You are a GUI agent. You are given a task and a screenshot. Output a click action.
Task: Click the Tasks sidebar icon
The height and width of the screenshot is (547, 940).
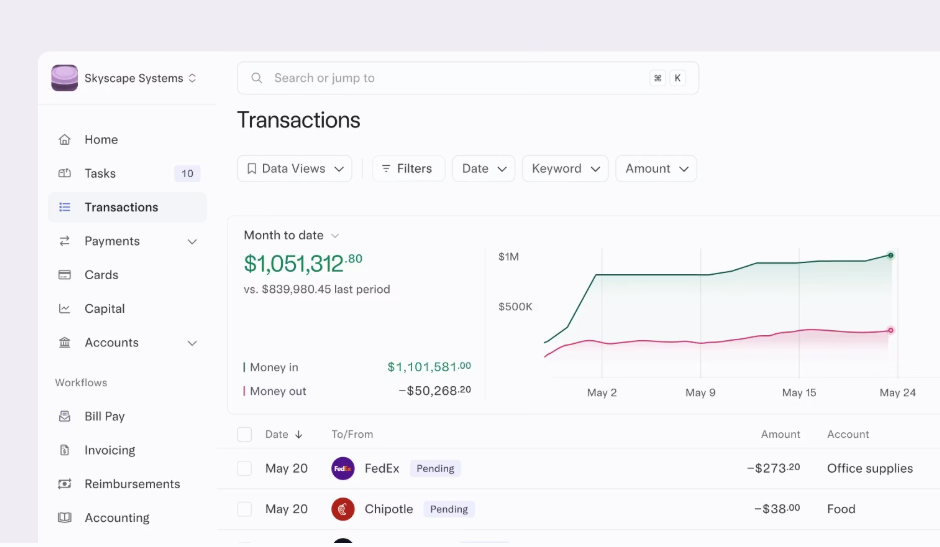65,173
